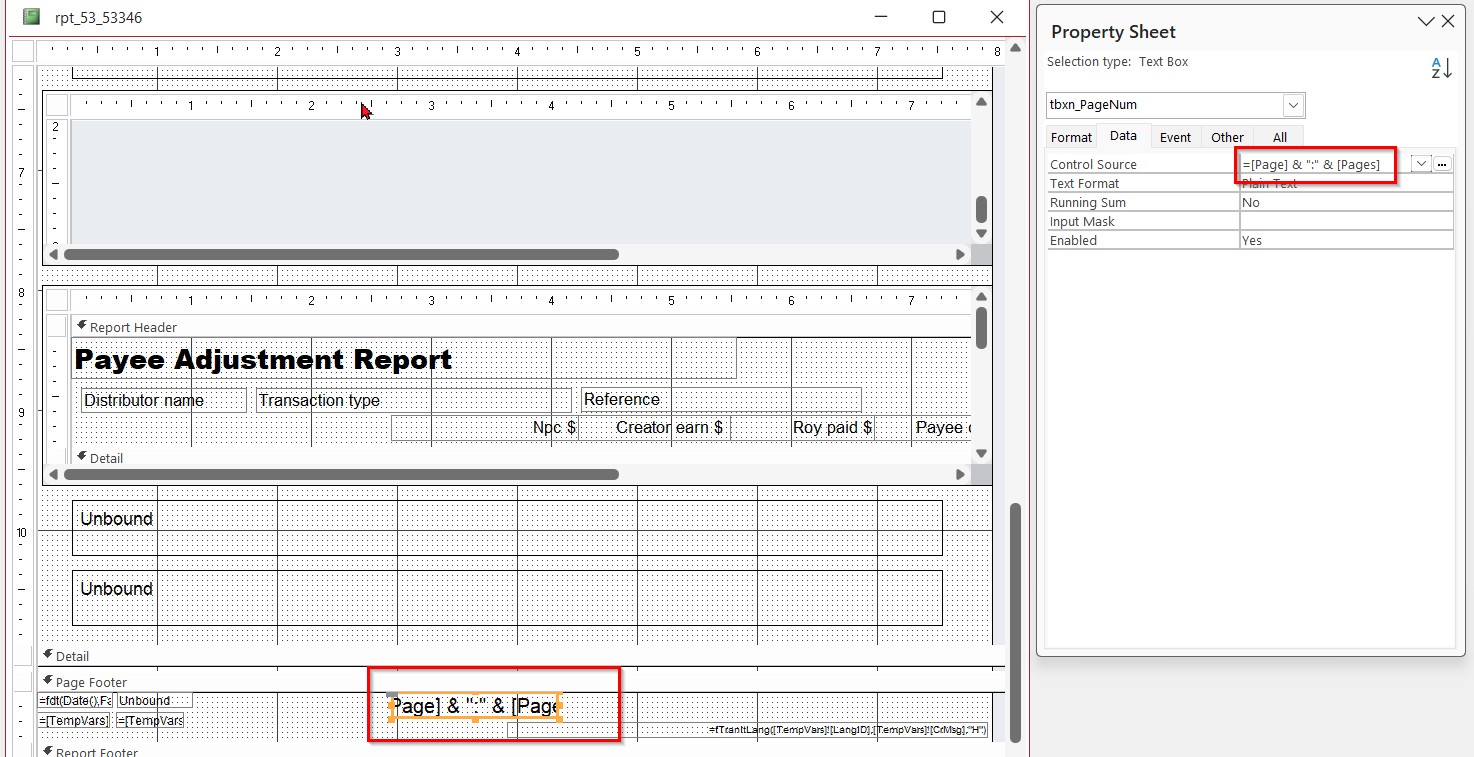Sort Property Sheet properties alphabetically
This screenshot has height=757, width=1474.
pyautogui.click(x=1441, y=68)
